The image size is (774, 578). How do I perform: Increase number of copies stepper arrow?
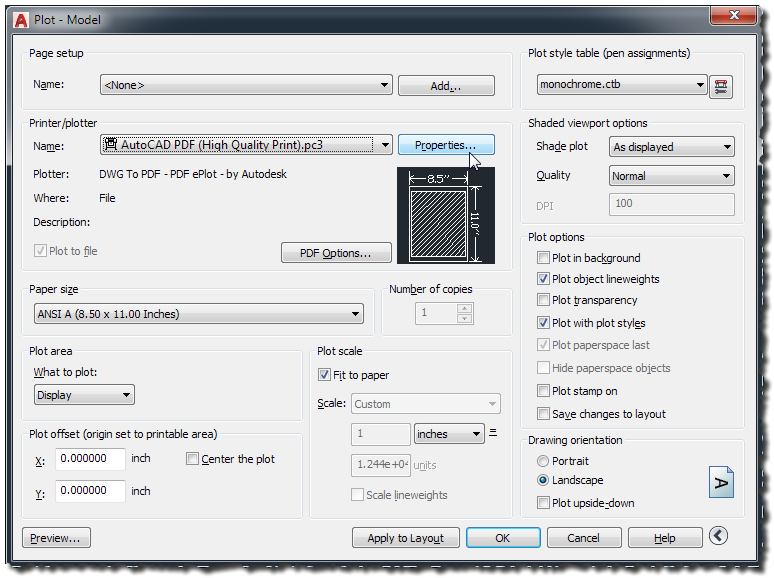(x=464, y=308)
